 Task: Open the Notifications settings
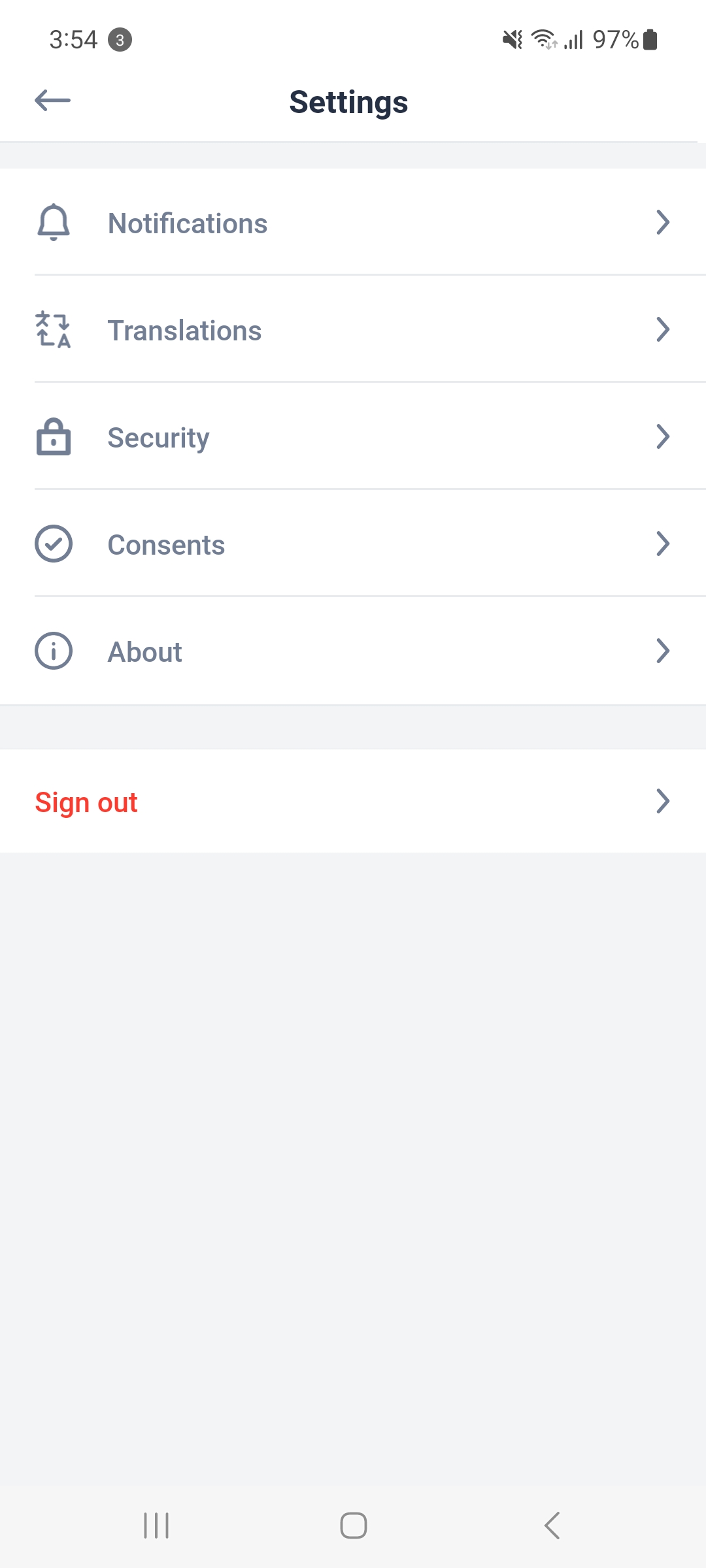pos(188,223)
